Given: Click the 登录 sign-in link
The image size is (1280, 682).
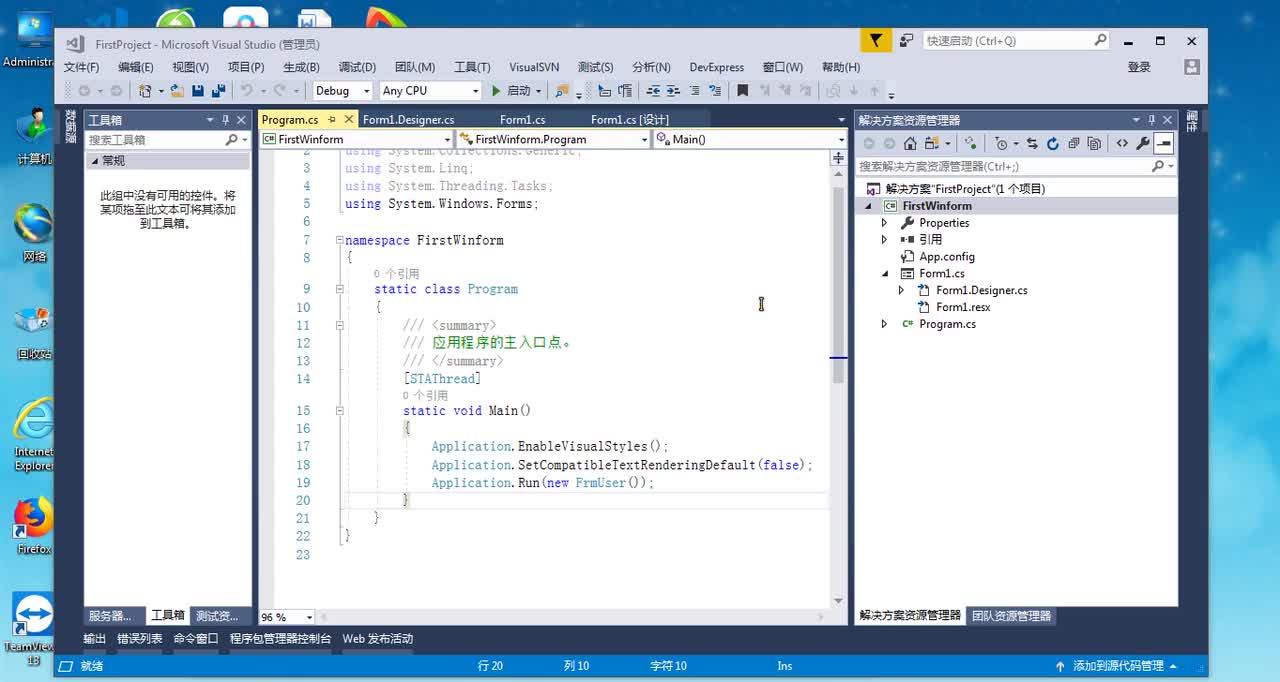Looking at the screenshot, I should pos(1139,67).
